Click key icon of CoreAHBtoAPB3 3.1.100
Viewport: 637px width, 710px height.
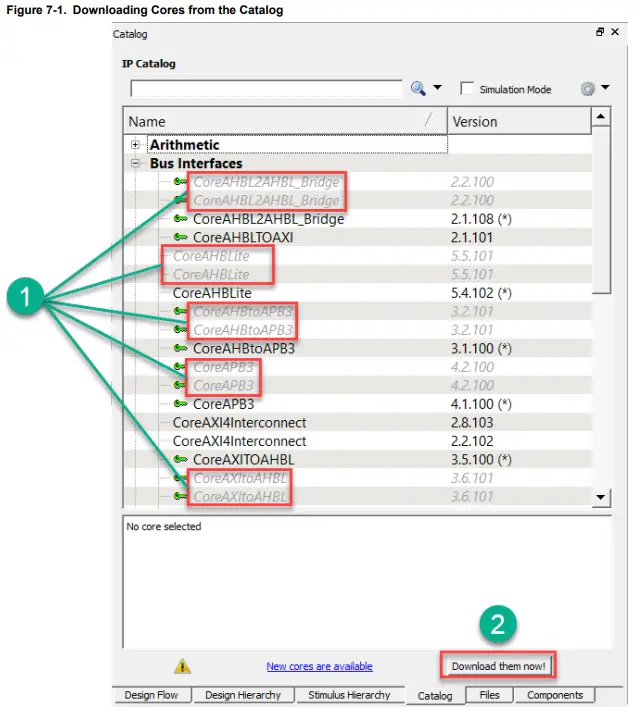pos(180,348)
